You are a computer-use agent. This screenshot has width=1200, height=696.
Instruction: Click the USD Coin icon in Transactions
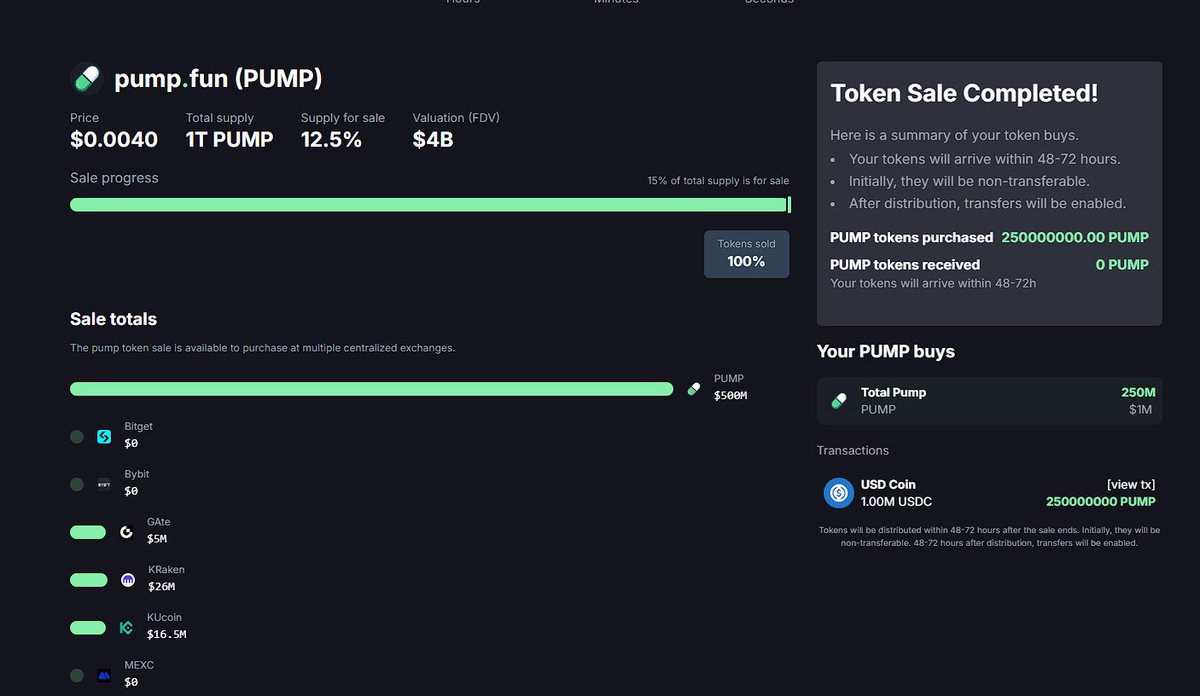838,492
